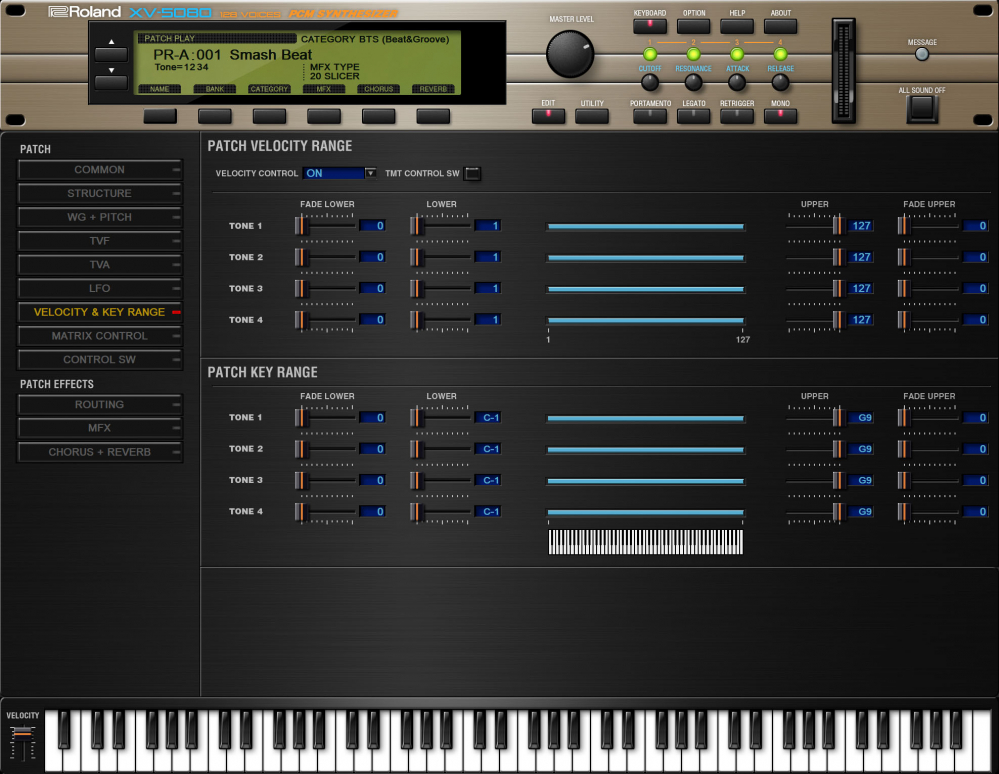This screenshot has width=999, height=774.
Task: Click the button under MFX display label
Action: (x=324, y=116)
